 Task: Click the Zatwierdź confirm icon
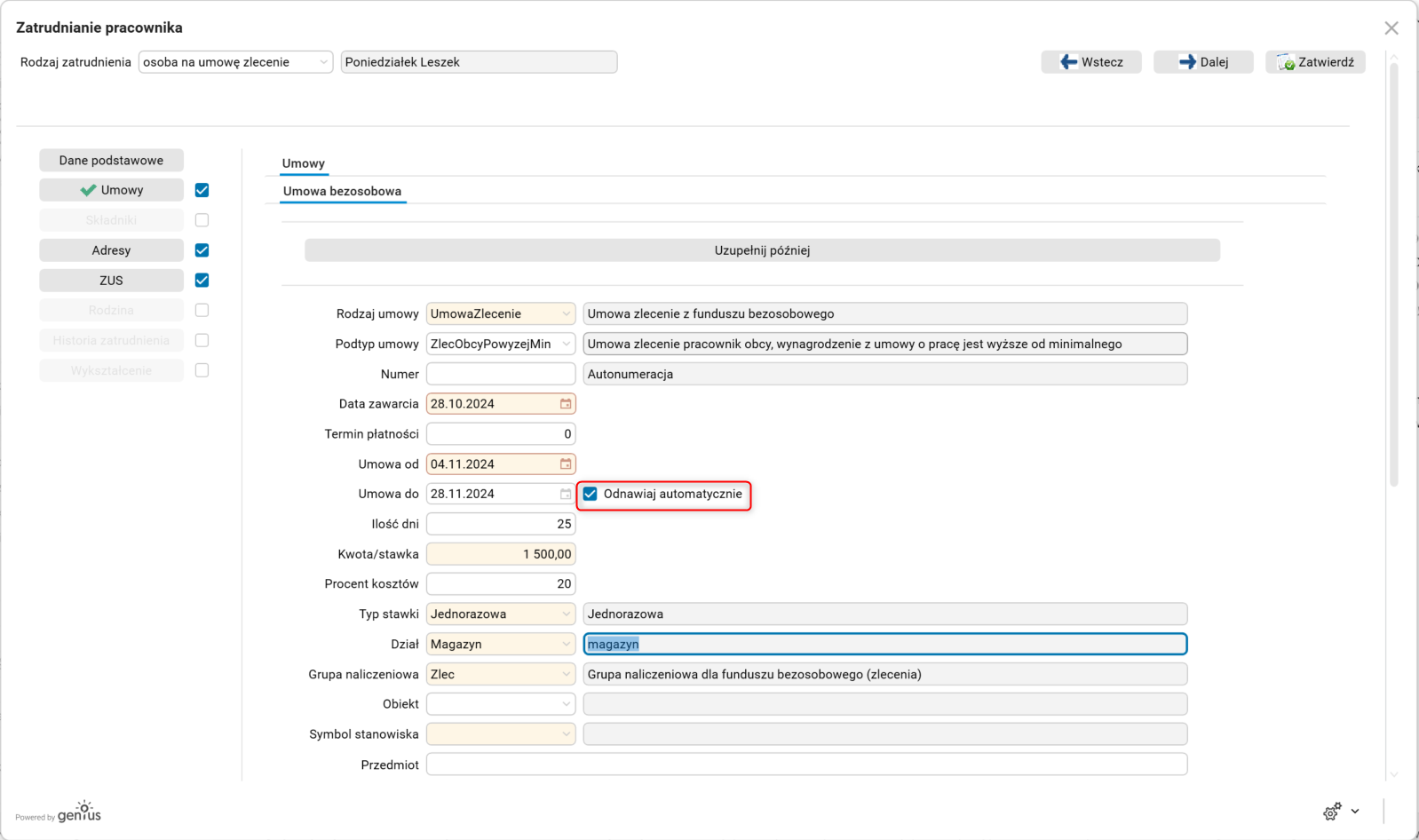1285,62
